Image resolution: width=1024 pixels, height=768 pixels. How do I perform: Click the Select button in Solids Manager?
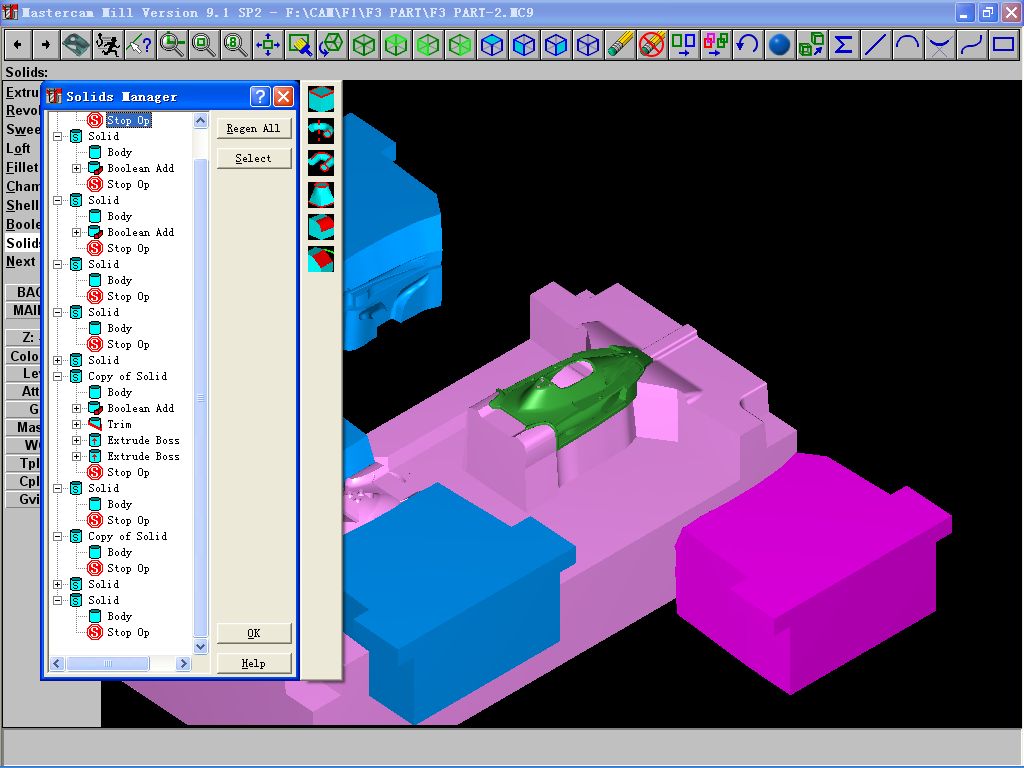pyautogui.click(x=253, y=158)
